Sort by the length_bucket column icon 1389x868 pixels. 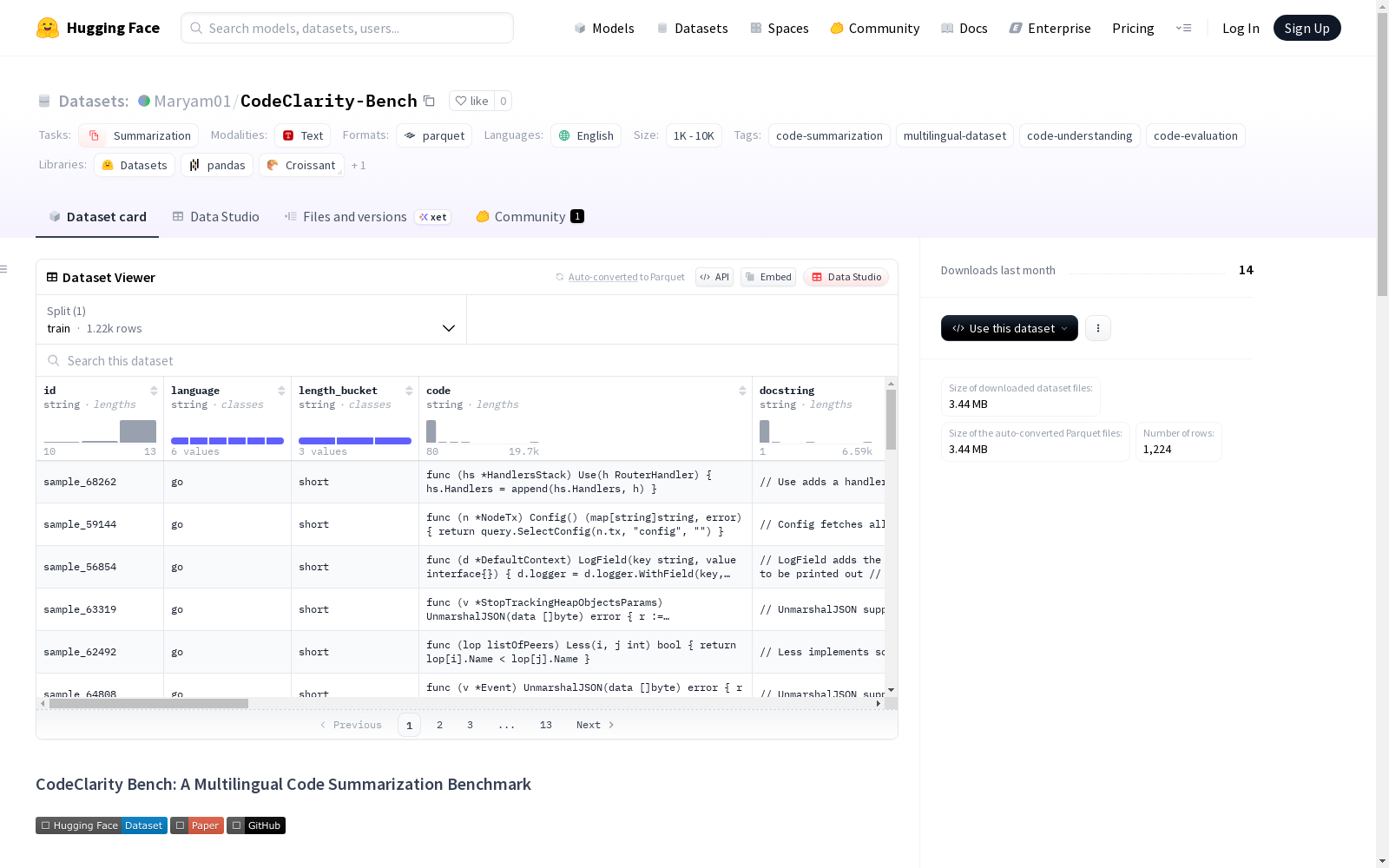click(x=409, y=391)
